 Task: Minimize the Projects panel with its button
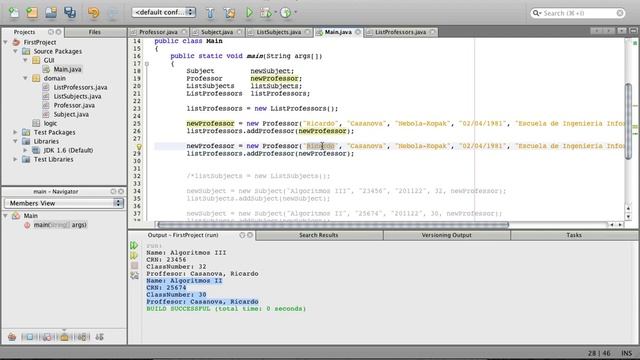51,32
